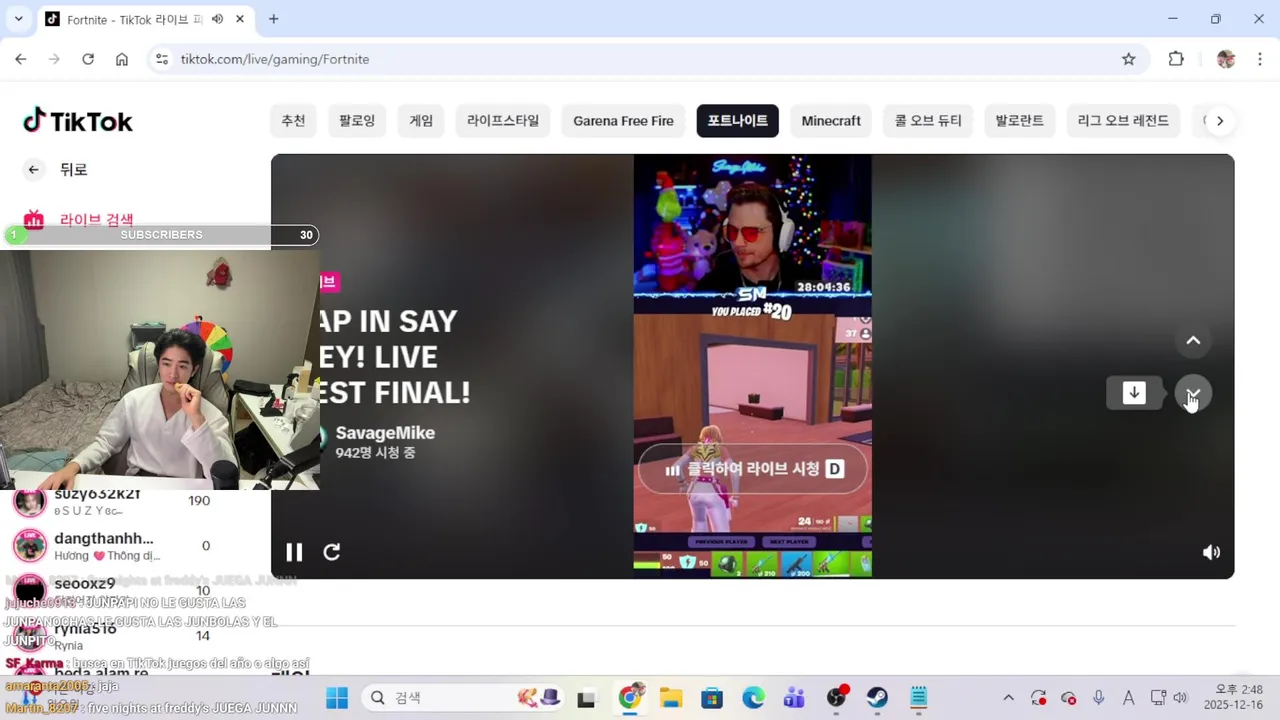
Task: Open Microsoft Store from the taskbar
Action: click(711, 698)
